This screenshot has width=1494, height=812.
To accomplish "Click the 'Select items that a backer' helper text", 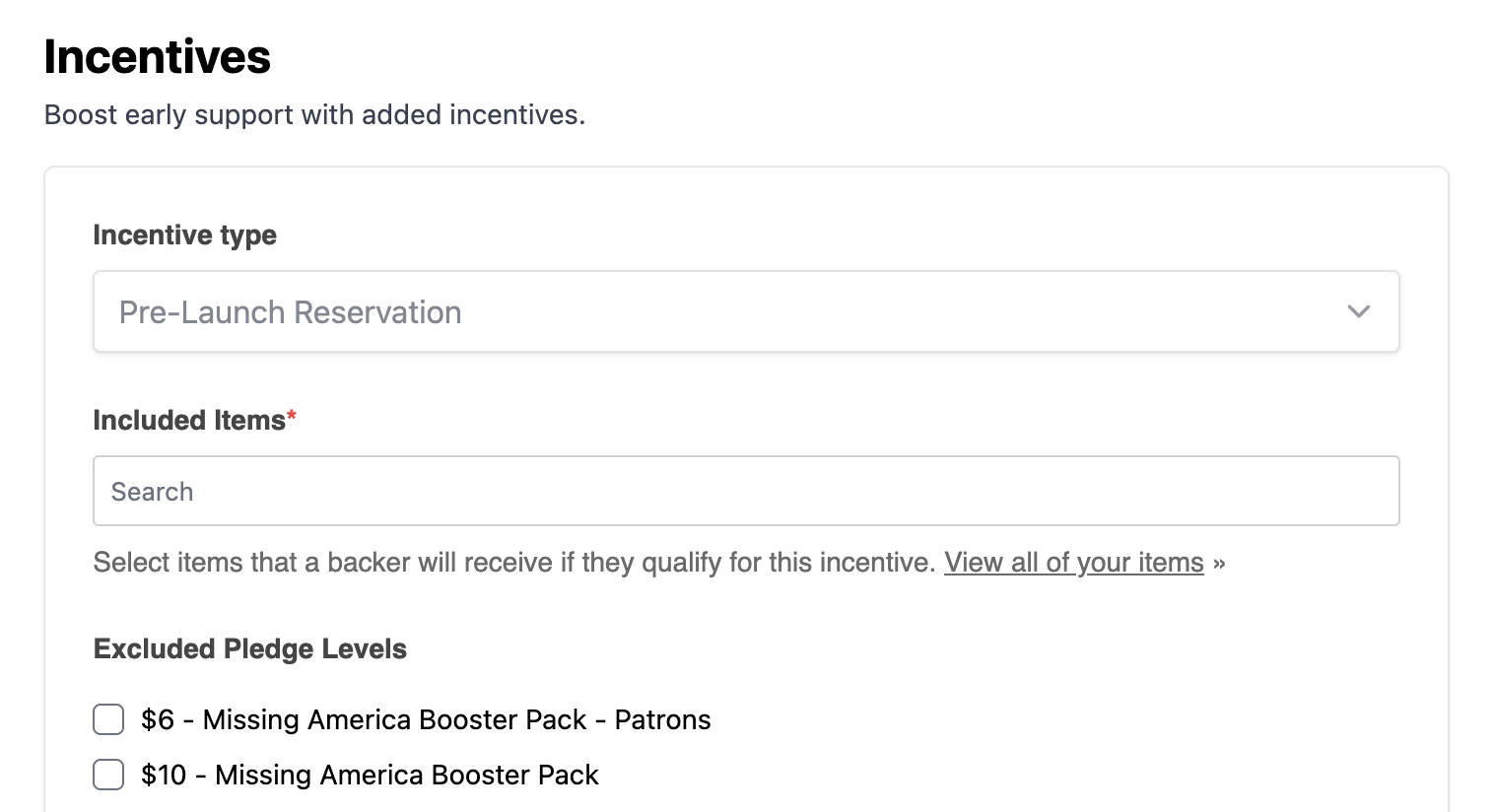I will point(514,563).
